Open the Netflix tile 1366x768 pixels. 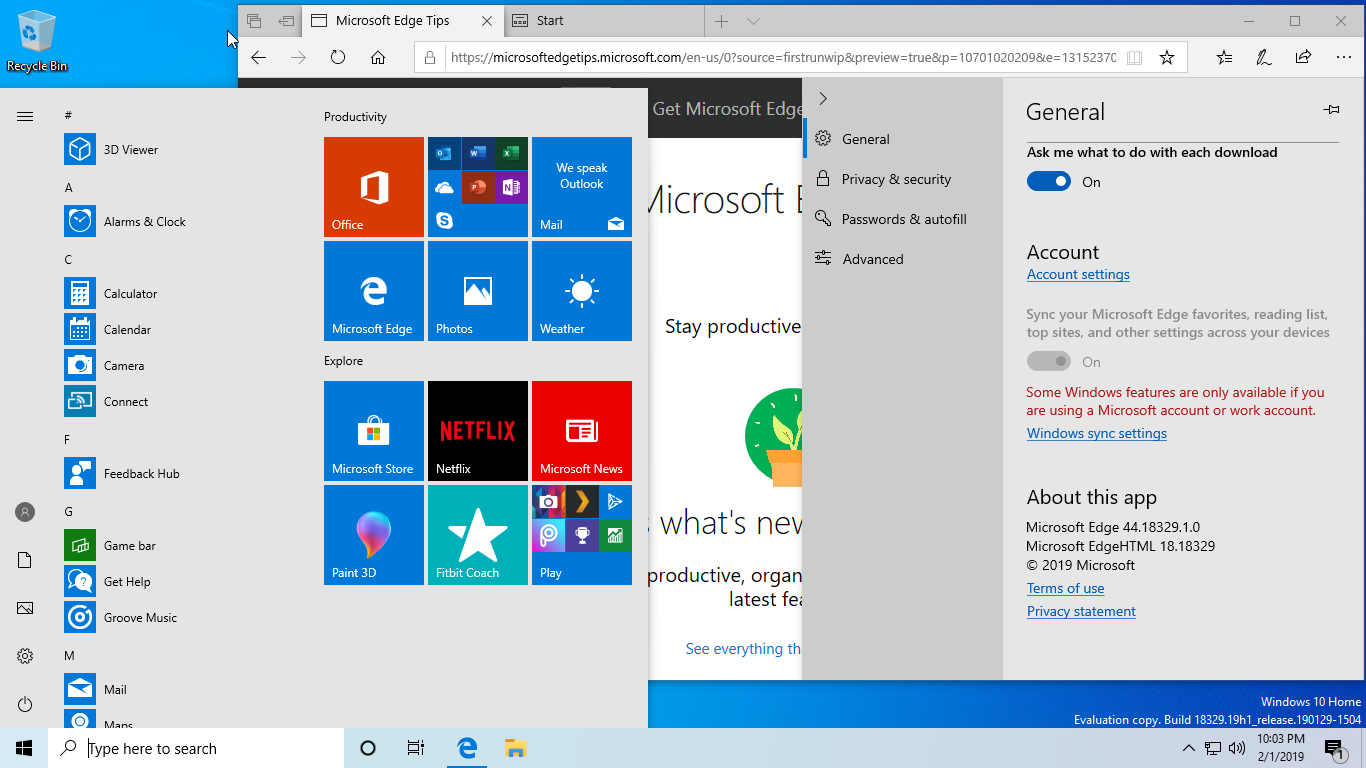click(x=478, y=431)
